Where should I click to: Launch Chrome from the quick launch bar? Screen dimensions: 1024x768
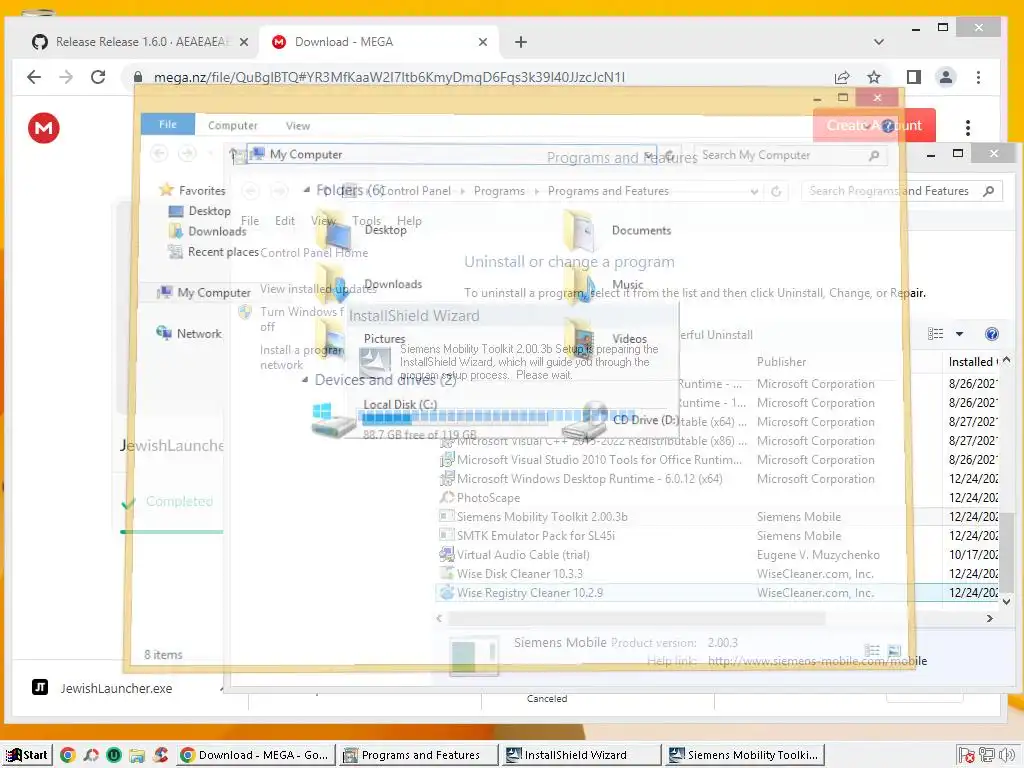coord(67,755)
